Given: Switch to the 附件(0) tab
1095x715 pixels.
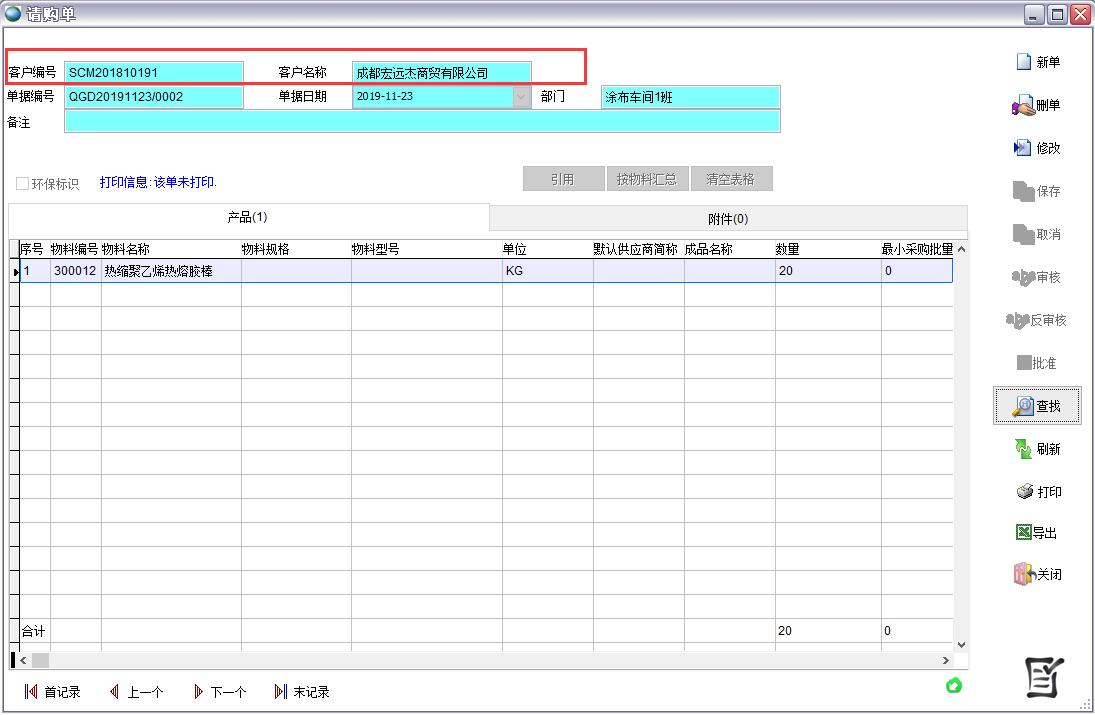Looking at the screenshot, I should 728,219.
